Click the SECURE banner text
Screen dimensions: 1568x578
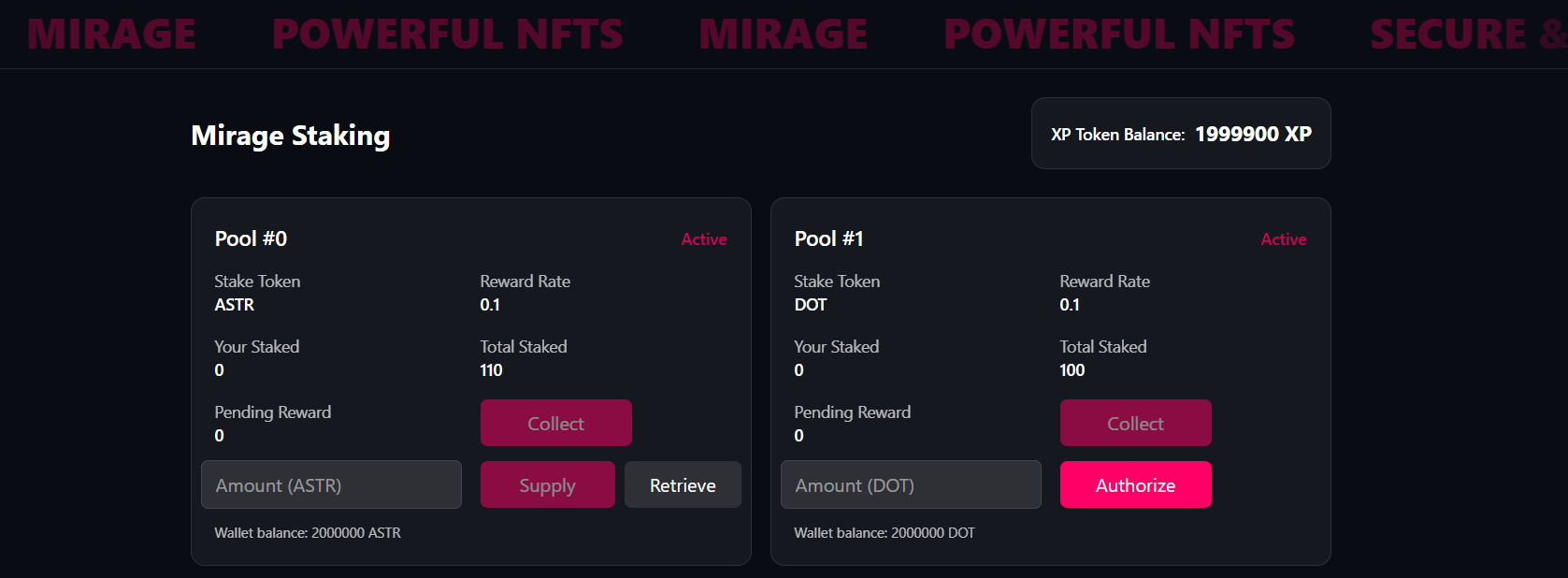pyautogui.click(x=1447, y=35)
